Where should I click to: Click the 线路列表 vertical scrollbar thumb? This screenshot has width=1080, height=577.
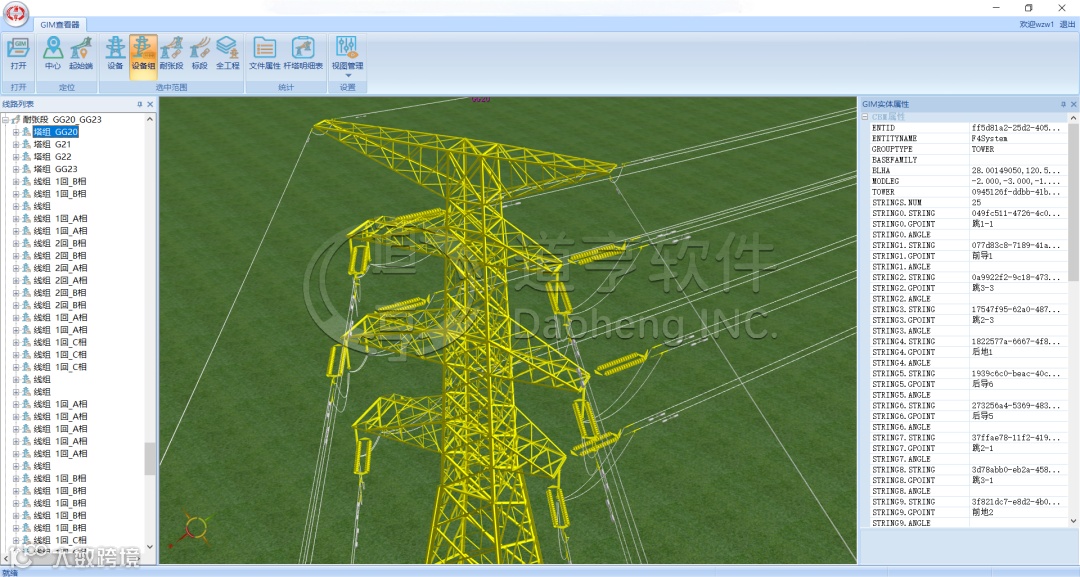coord(149,459)
